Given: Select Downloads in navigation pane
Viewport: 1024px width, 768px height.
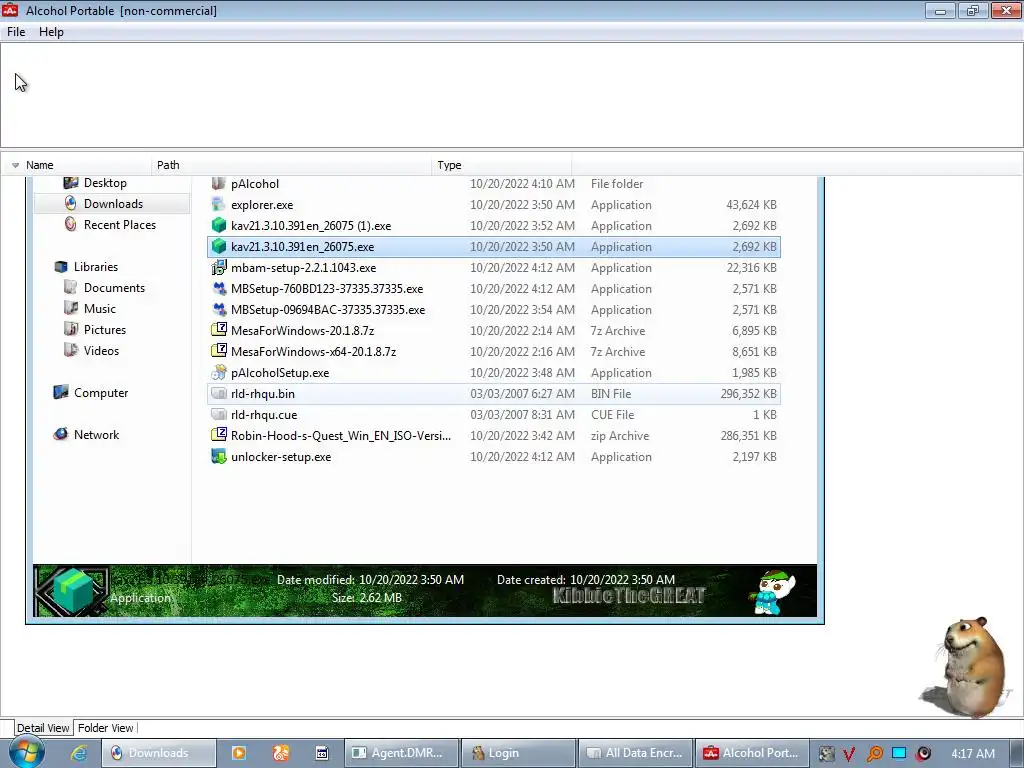Looking at the screenshot, I should pos(113,204).
